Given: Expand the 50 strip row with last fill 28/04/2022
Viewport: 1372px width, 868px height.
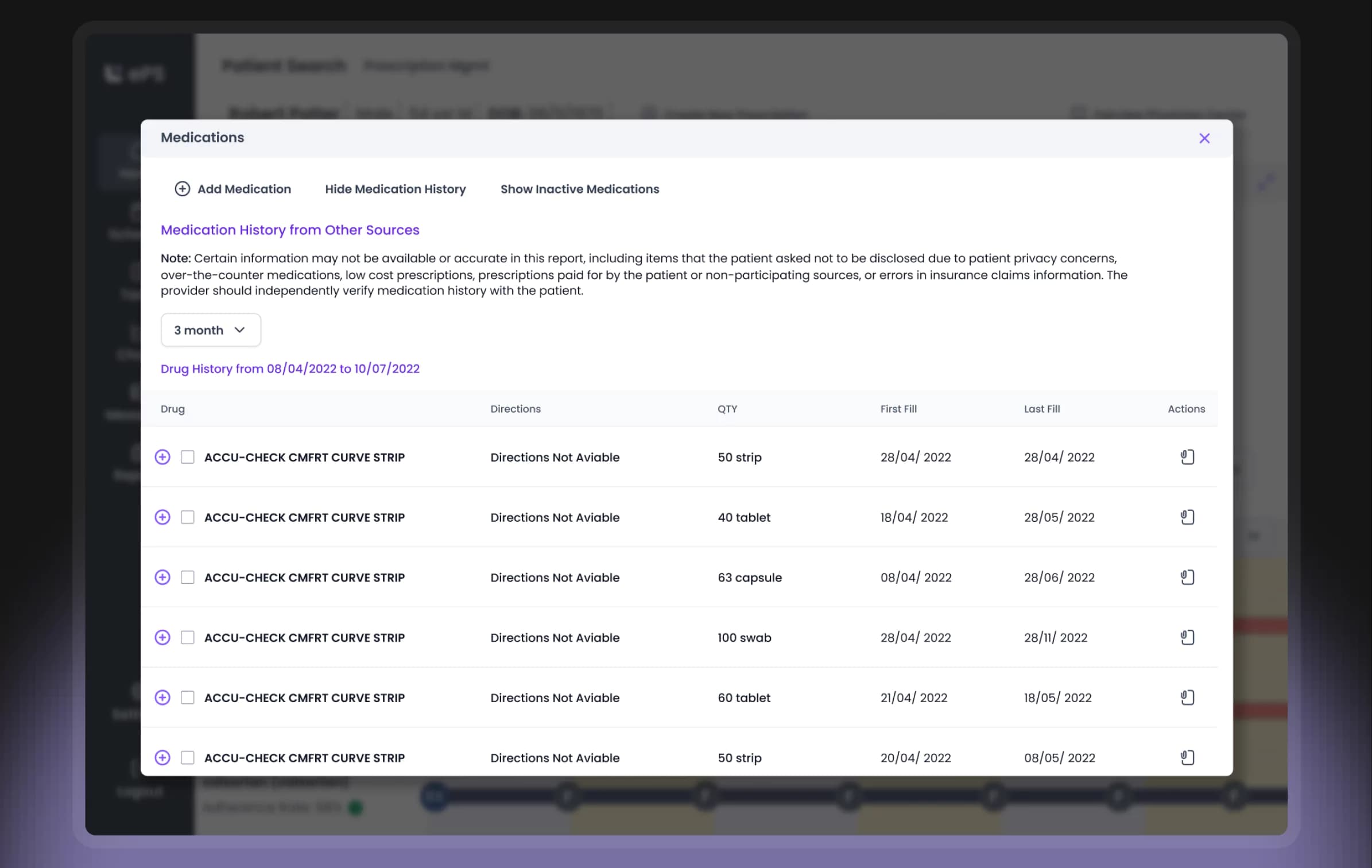Looking at the screenshot, I should click(162, 457).
